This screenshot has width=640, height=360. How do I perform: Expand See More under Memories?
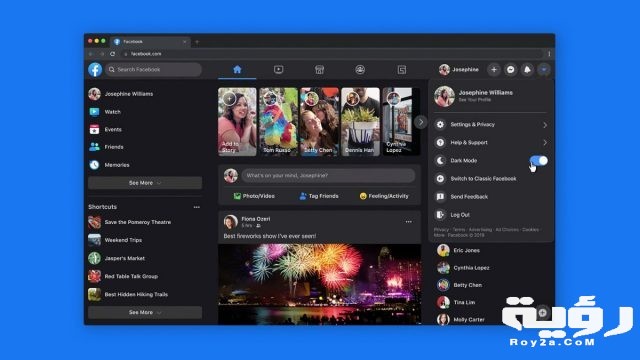[145, 183]
